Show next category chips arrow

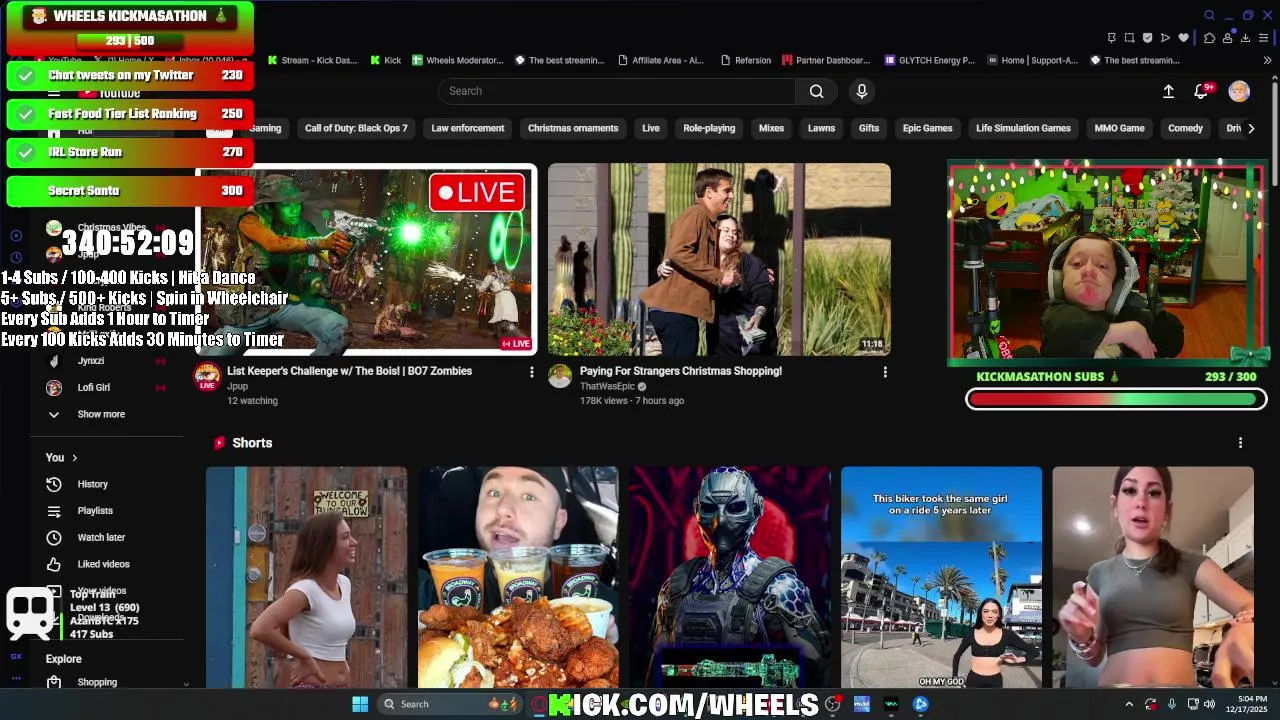[x=1251, y=128]
